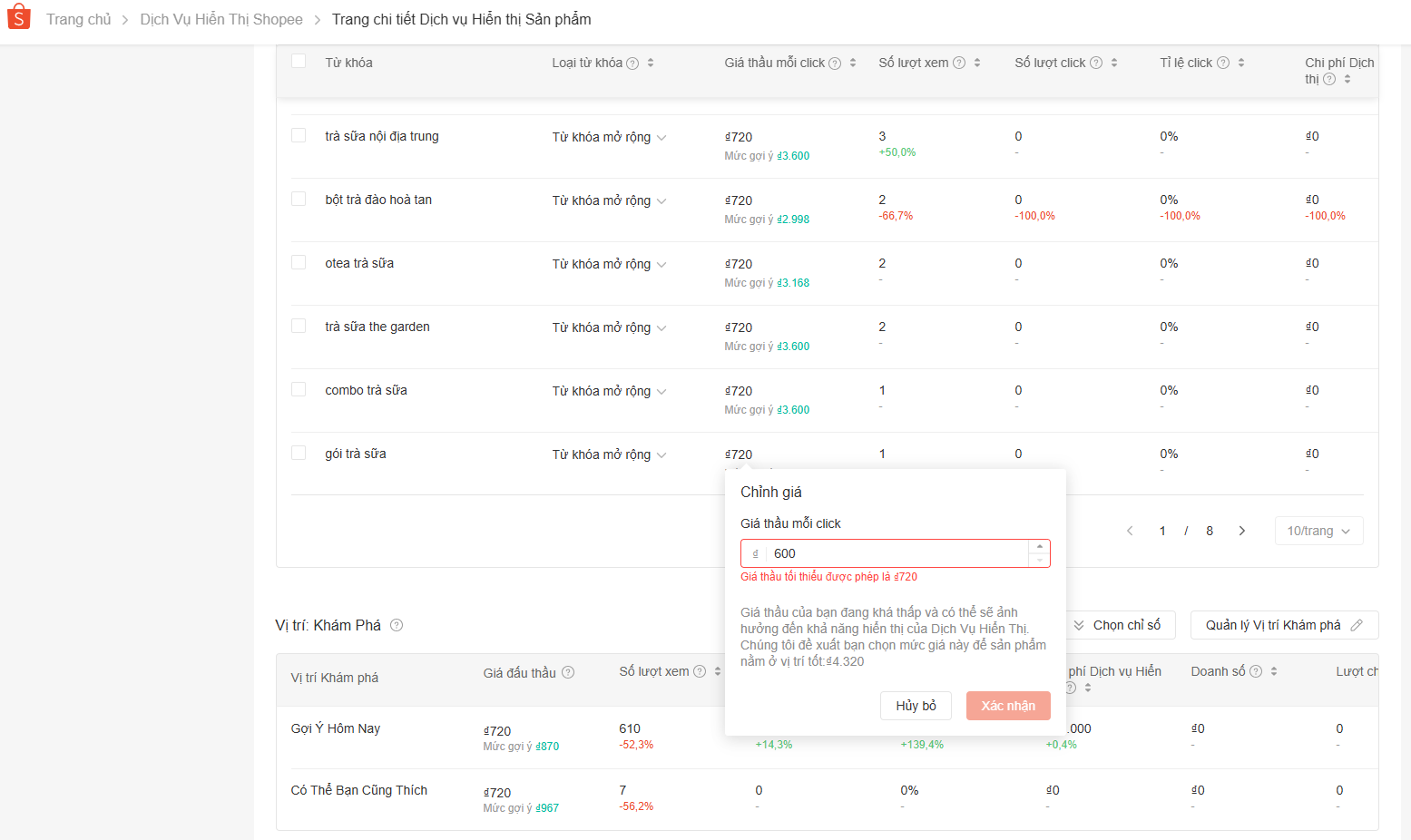Click help icon next to Giá thầu mỗi click
The width and height of the screenshot is (1411, 840).
click(x=835, y=63)
